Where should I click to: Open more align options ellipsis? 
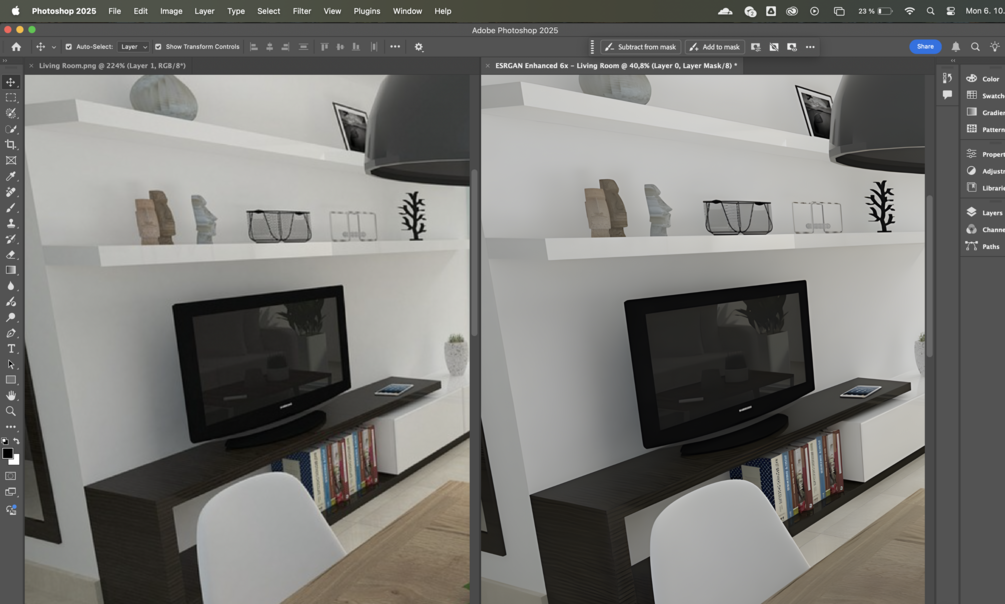(395, 47)
